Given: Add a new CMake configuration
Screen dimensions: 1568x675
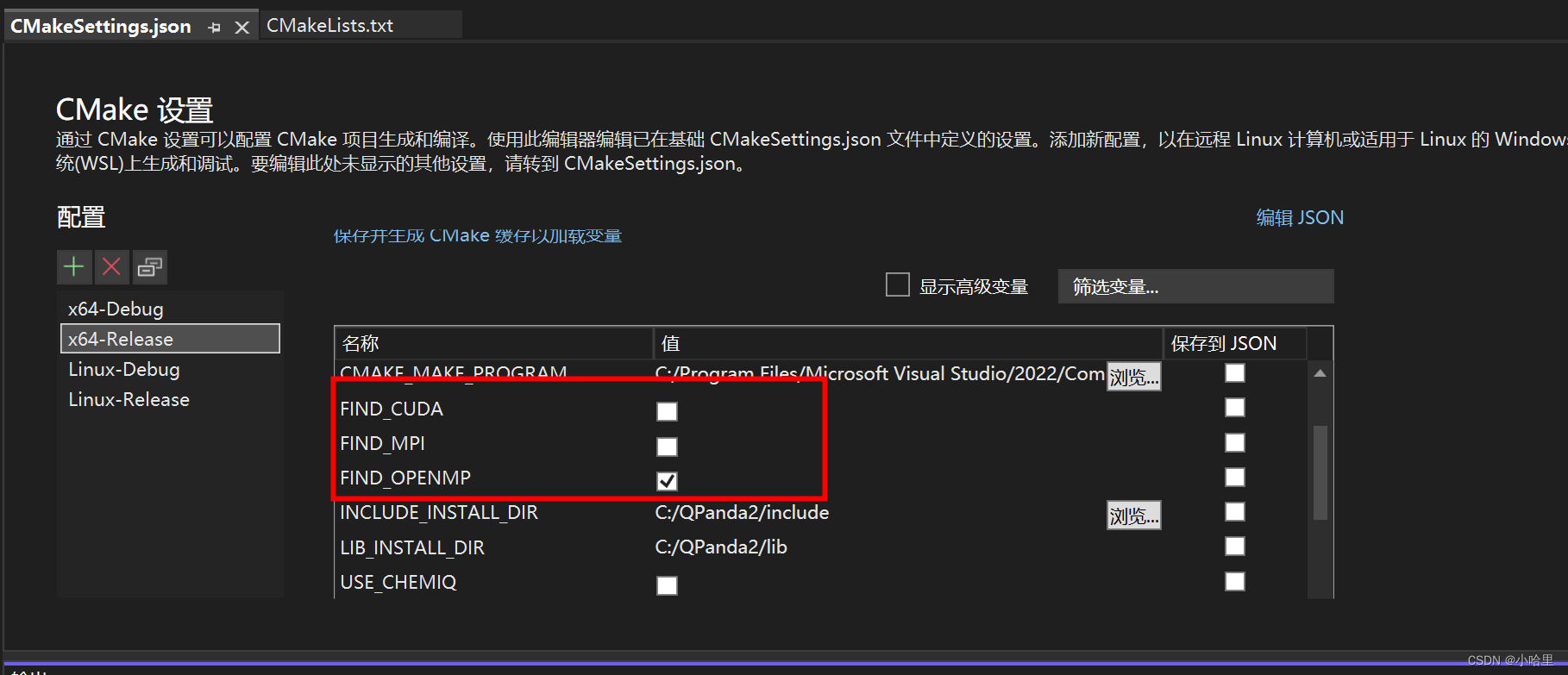Looking at the screenshot, I should click(x=74, y=267).
